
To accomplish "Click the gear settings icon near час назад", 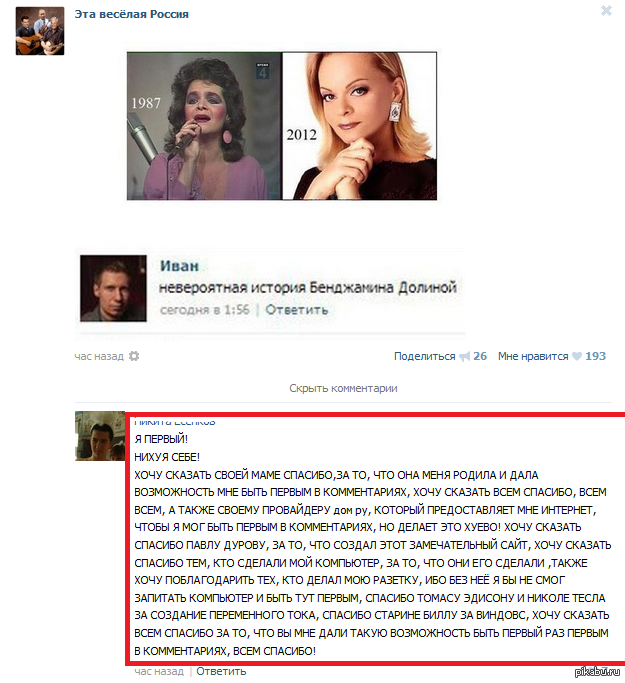I will 134,356.
